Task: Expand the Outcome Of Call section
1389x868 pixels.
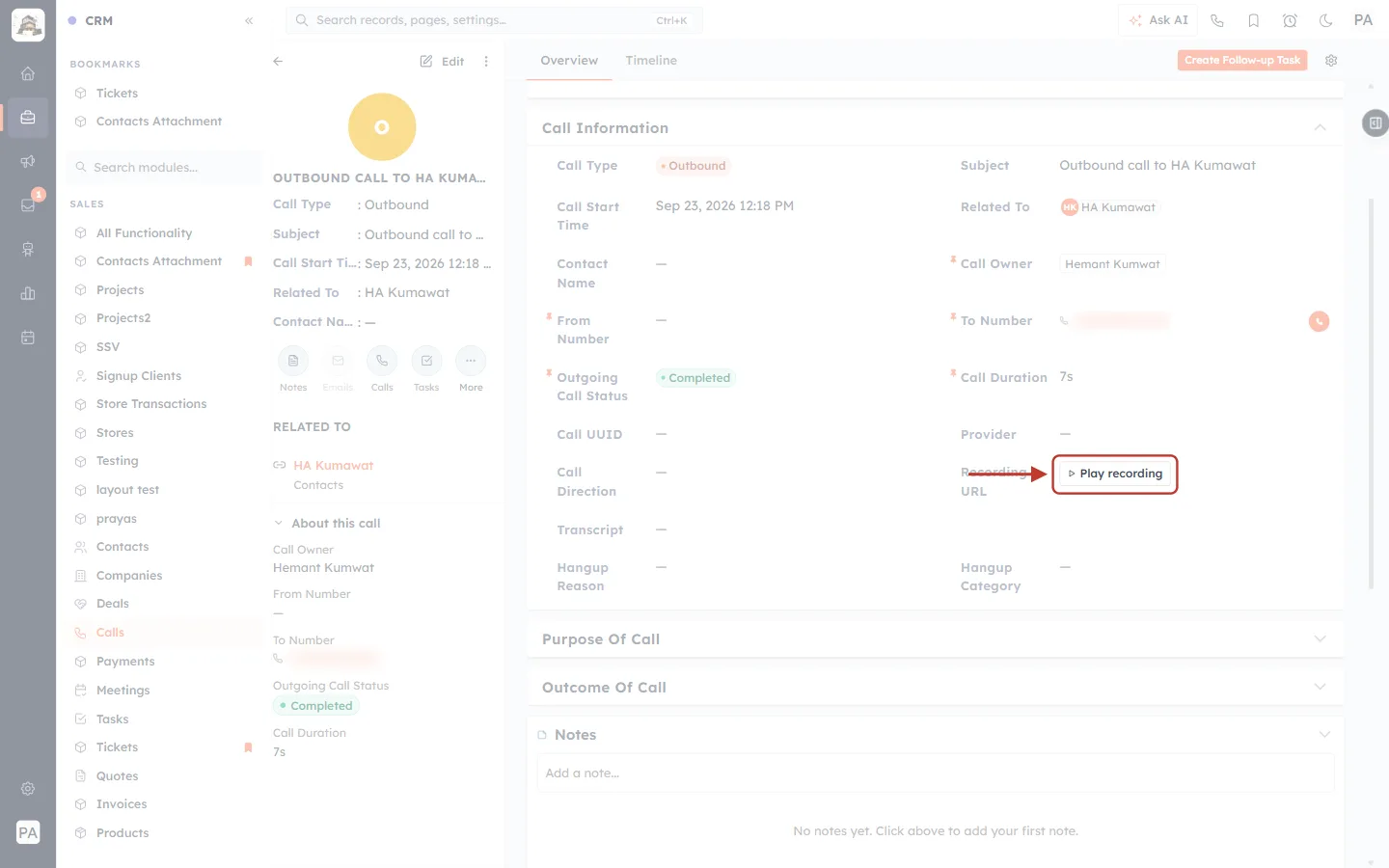Action: (1320, 687)
